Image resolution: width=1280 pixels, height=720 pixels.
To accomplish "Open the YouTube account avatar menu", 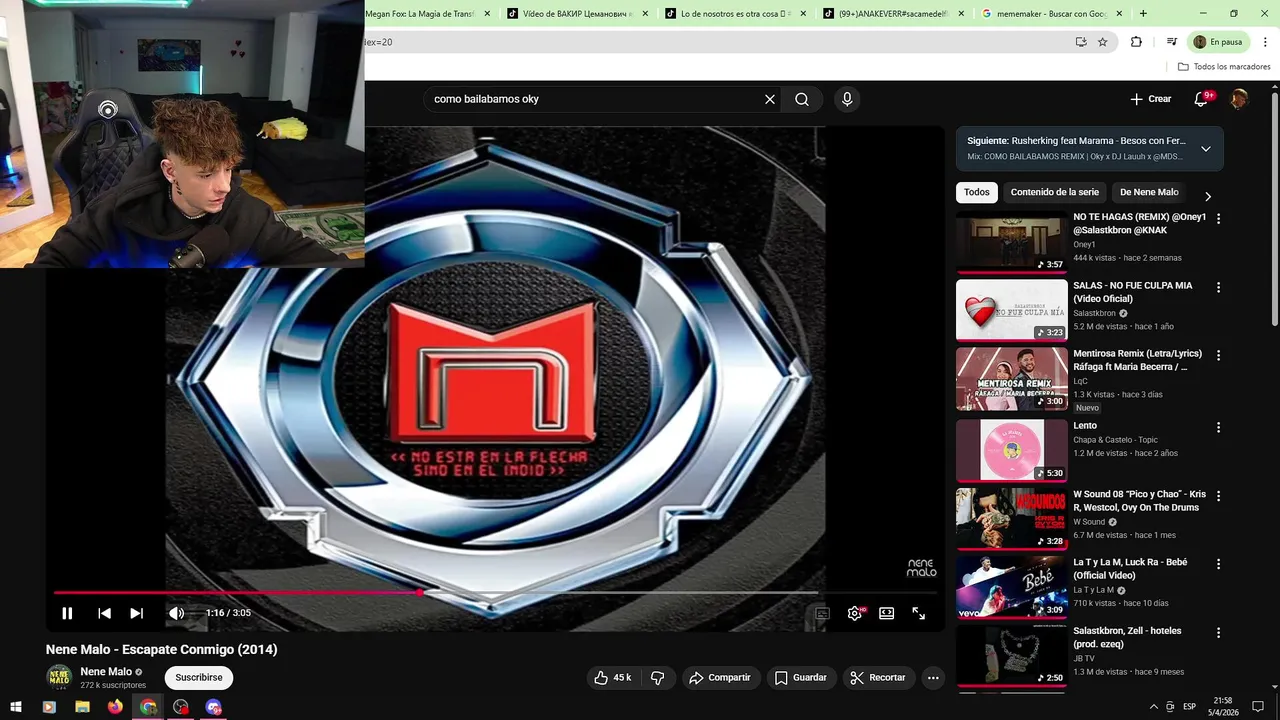I will pos(1239,99).
